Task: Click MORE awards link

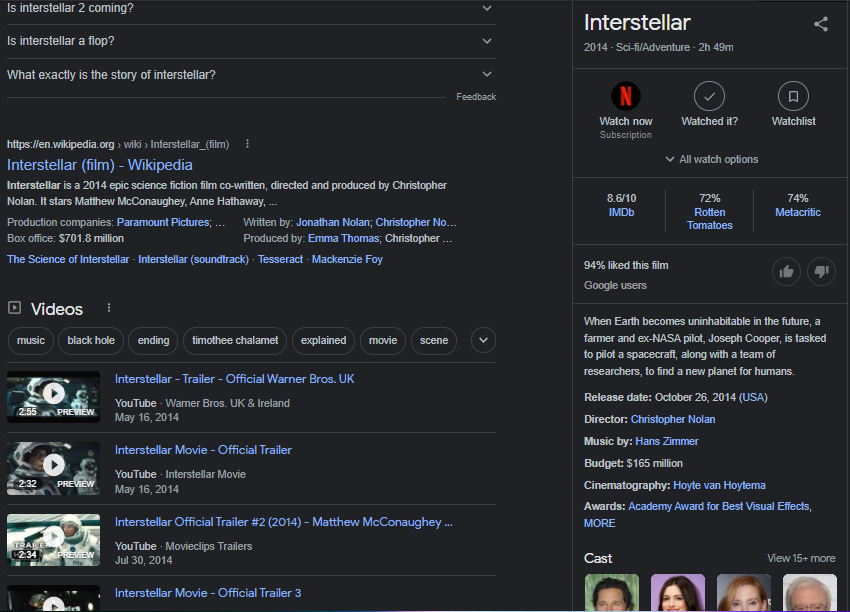Action: (x=600, y=524)
